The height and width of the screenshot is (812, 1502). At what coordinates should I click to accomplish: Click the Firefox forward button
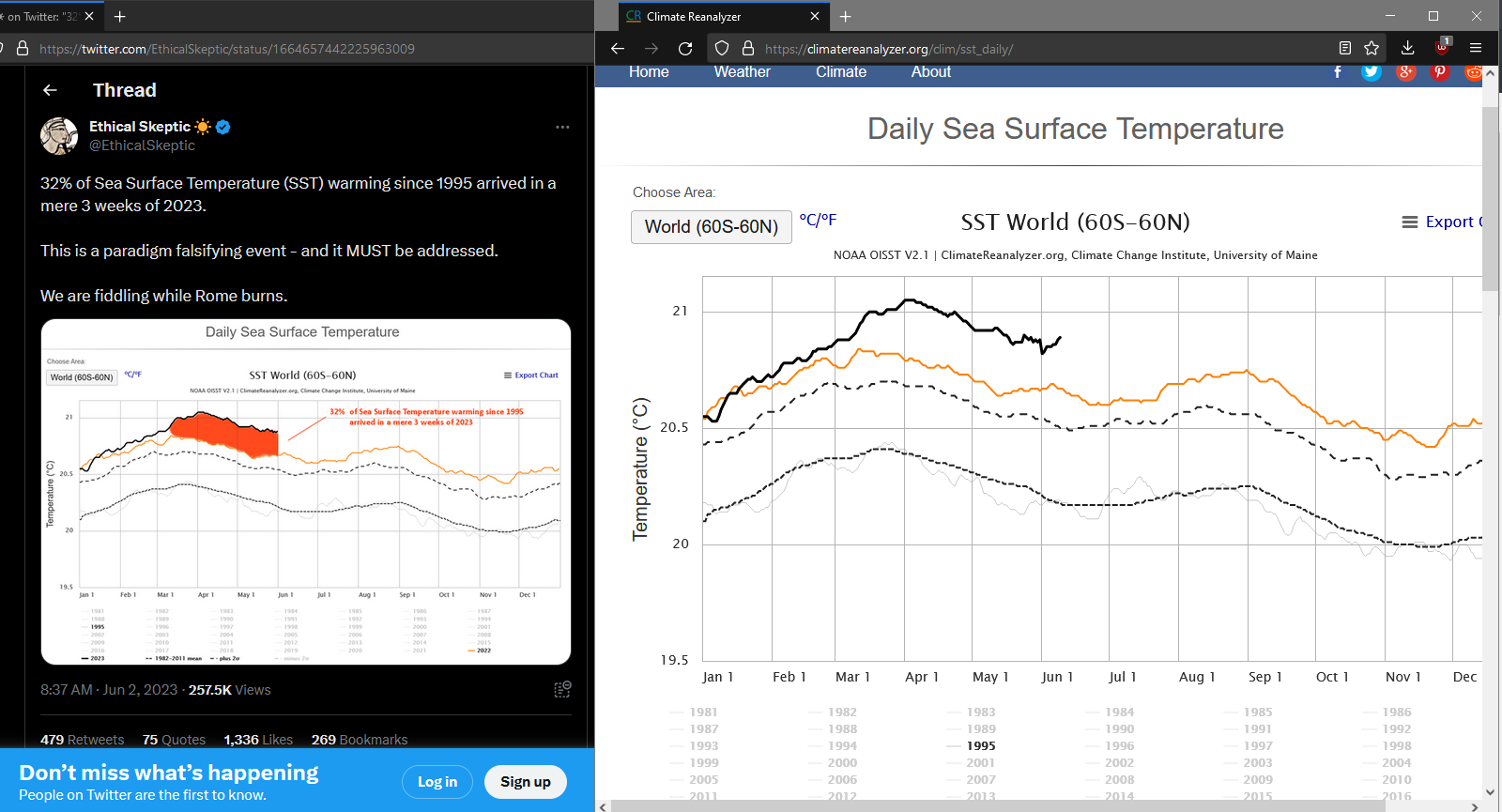(651, 49)
